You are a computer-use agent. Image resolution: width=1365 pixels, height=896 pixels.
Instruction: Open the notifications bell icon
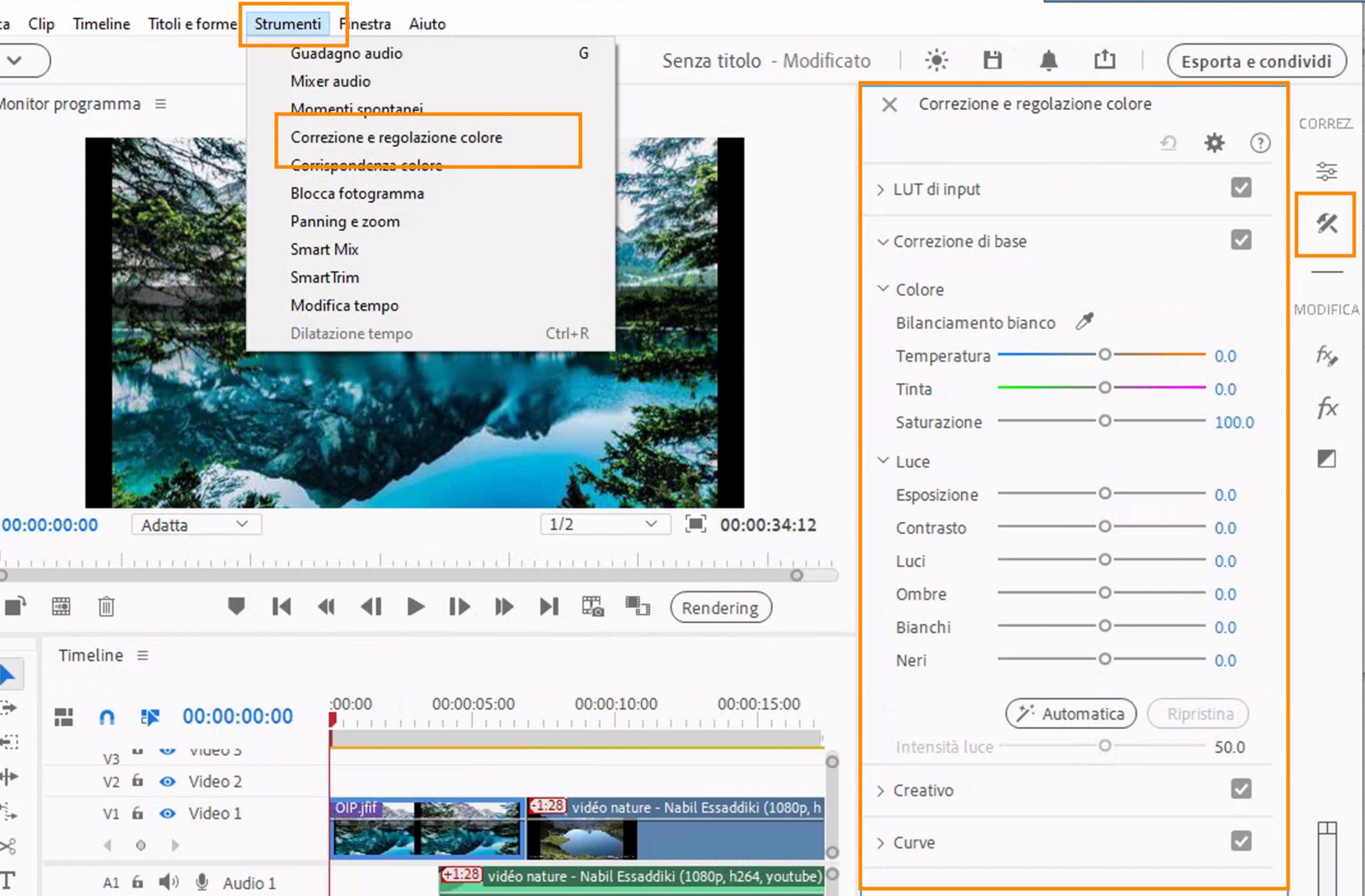(x=1049, y=60)
